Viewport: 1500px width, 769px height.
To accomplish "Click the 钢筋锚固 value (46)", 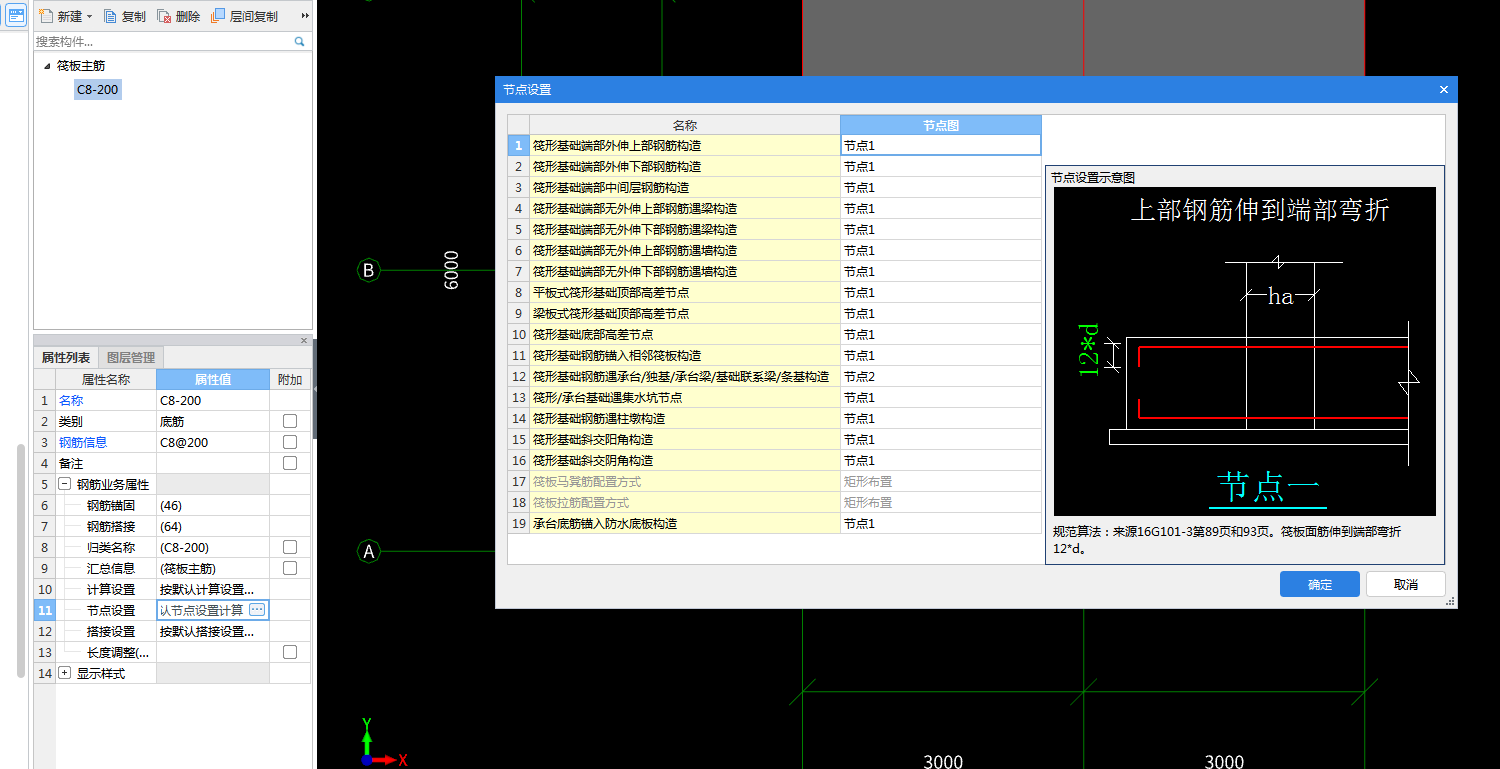I will tap(212, 505).
